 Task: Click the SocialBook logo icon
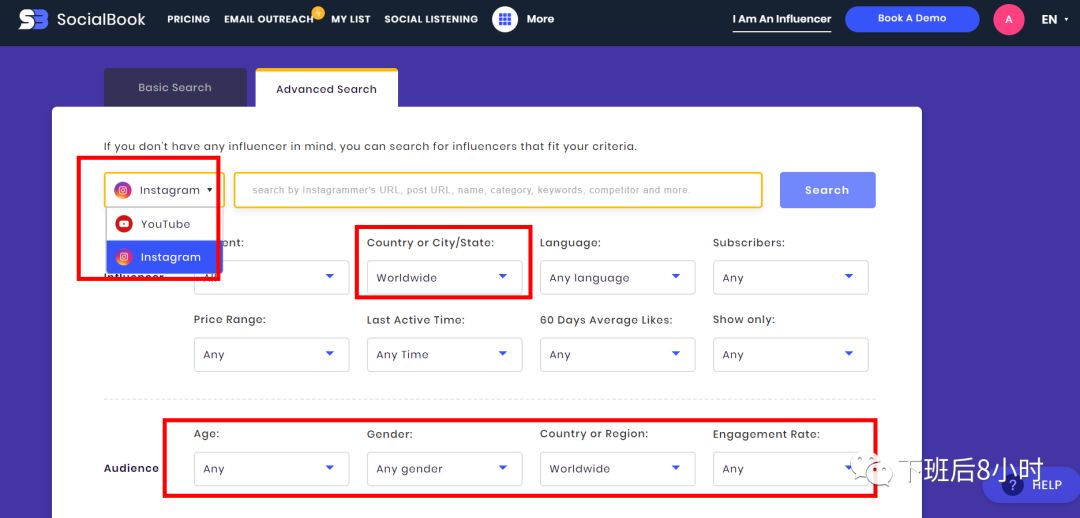tap(32, 19)
